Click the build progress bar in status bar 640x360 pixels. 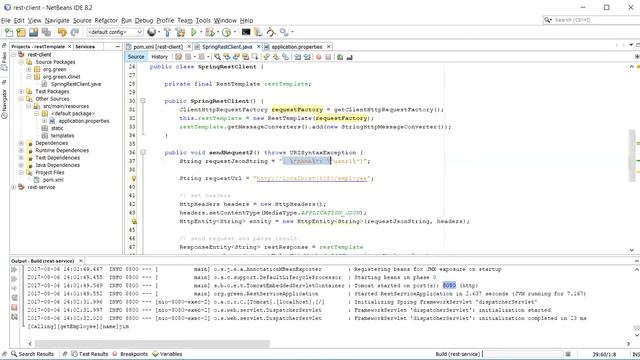[523, 354]
